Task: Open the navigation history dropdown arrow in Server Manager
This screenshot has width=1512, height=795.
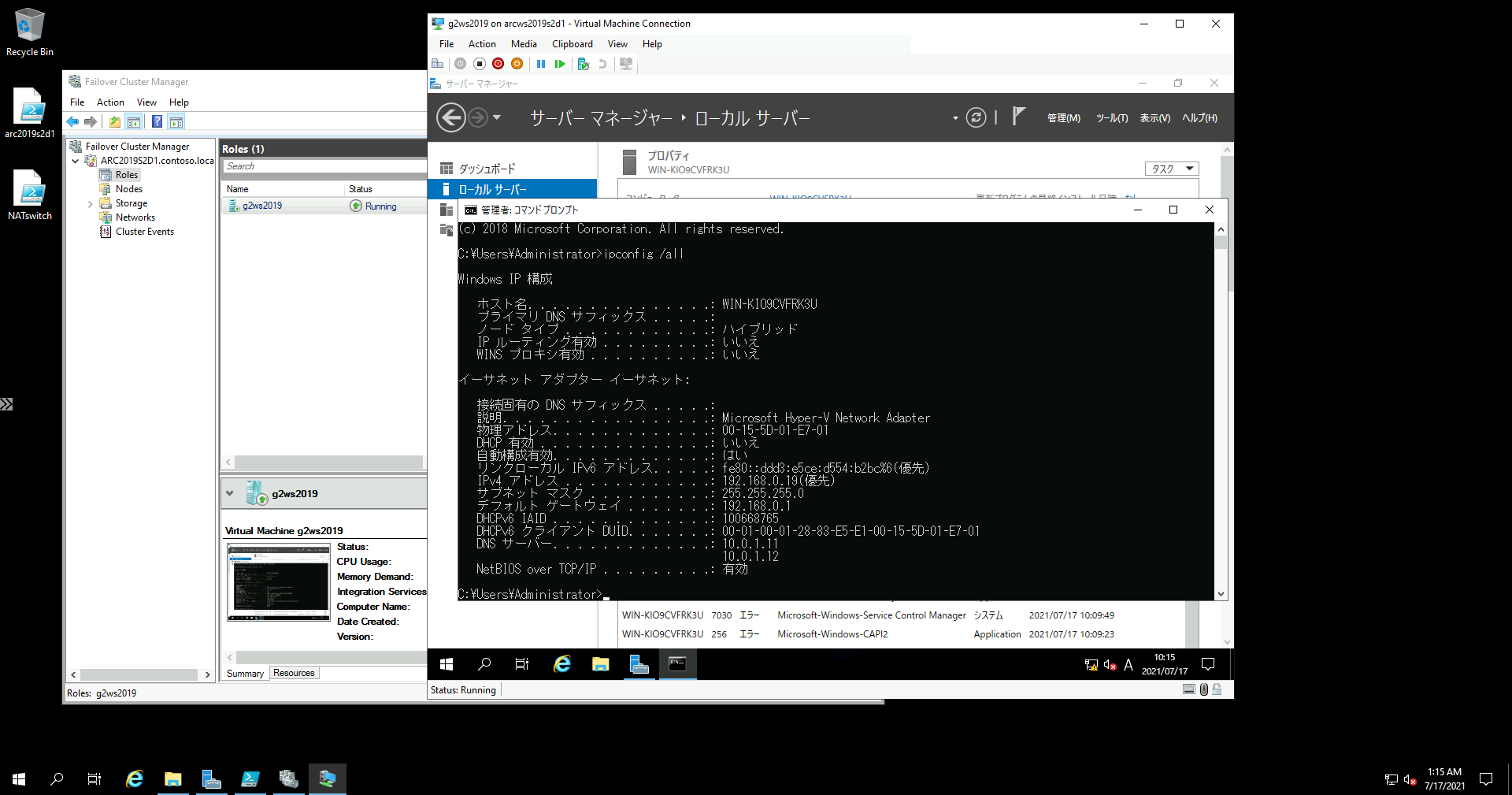Action: click(x=497, y=118)
